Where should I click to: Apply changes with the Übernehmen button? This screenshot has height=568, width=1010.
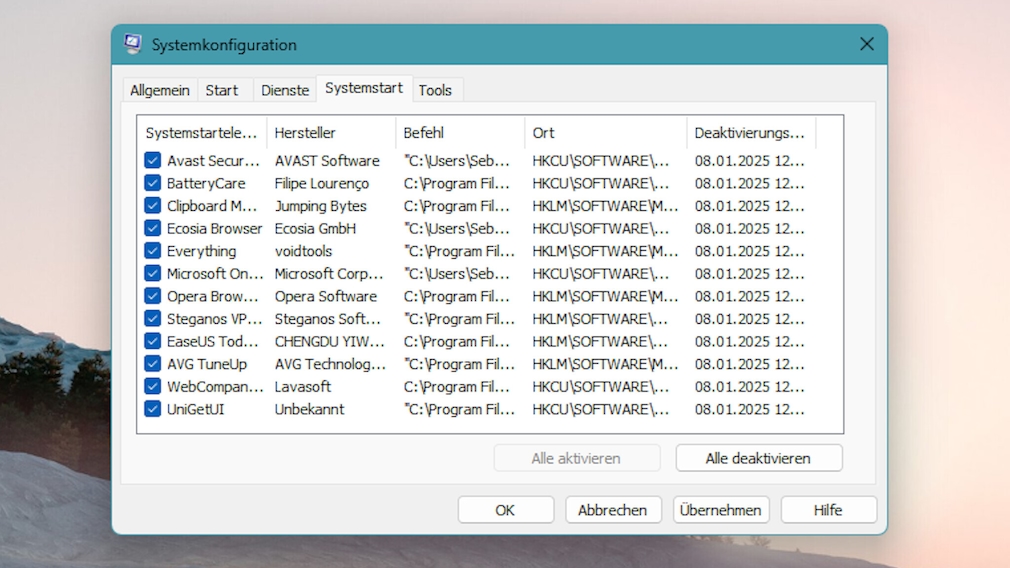(721, 510)
